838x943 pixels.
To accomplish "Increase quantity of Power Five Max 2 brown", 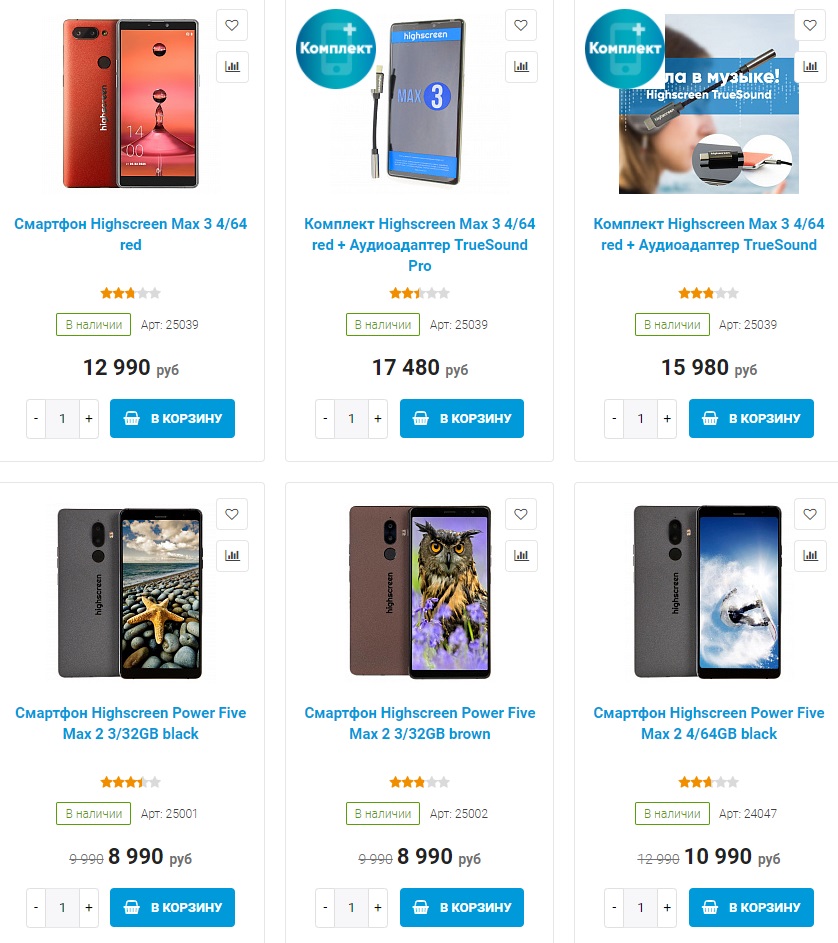I will 378,908.
